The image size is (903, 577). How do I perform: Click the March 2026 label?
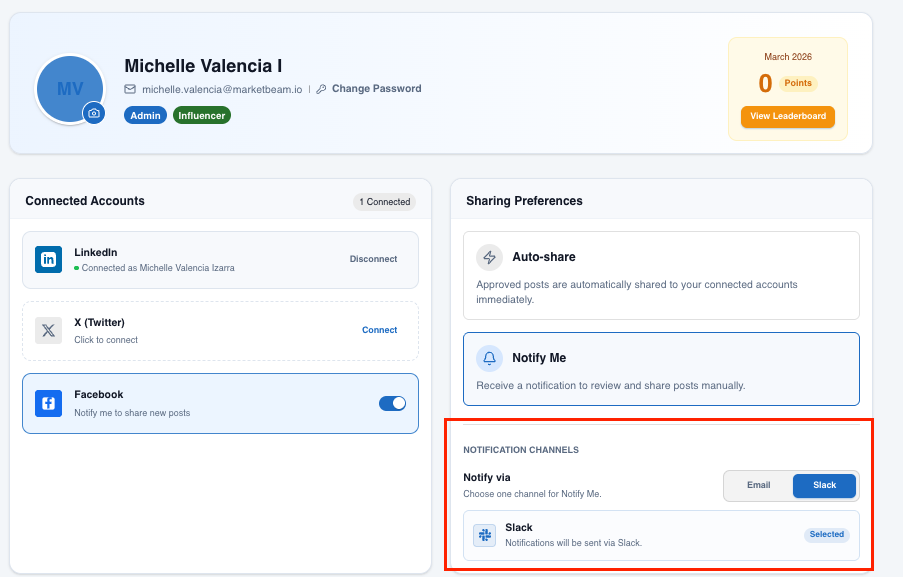[x=788, y=56]
